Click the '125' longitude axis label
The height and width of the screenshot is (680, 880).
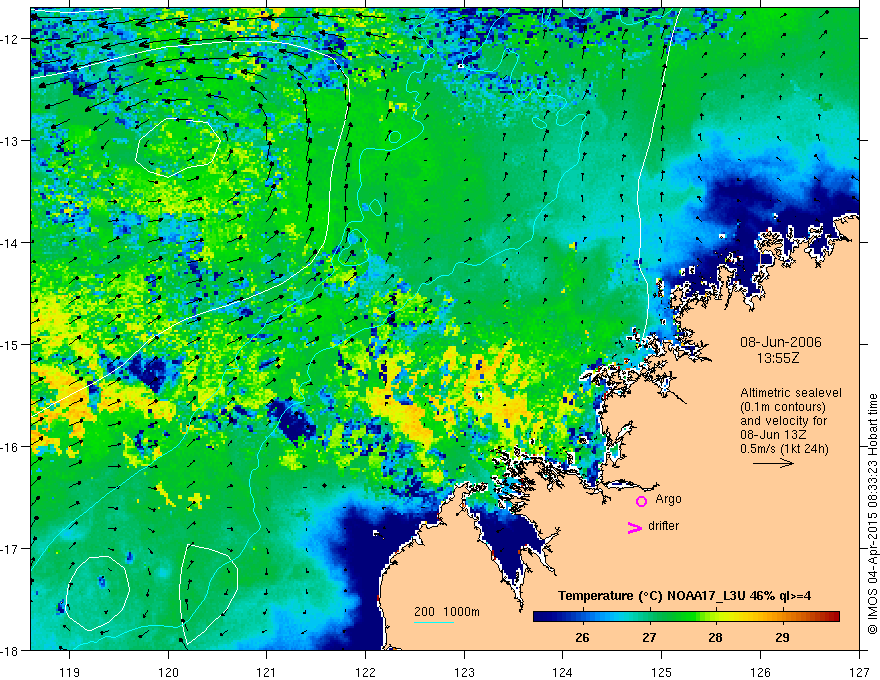click(662, 672)
